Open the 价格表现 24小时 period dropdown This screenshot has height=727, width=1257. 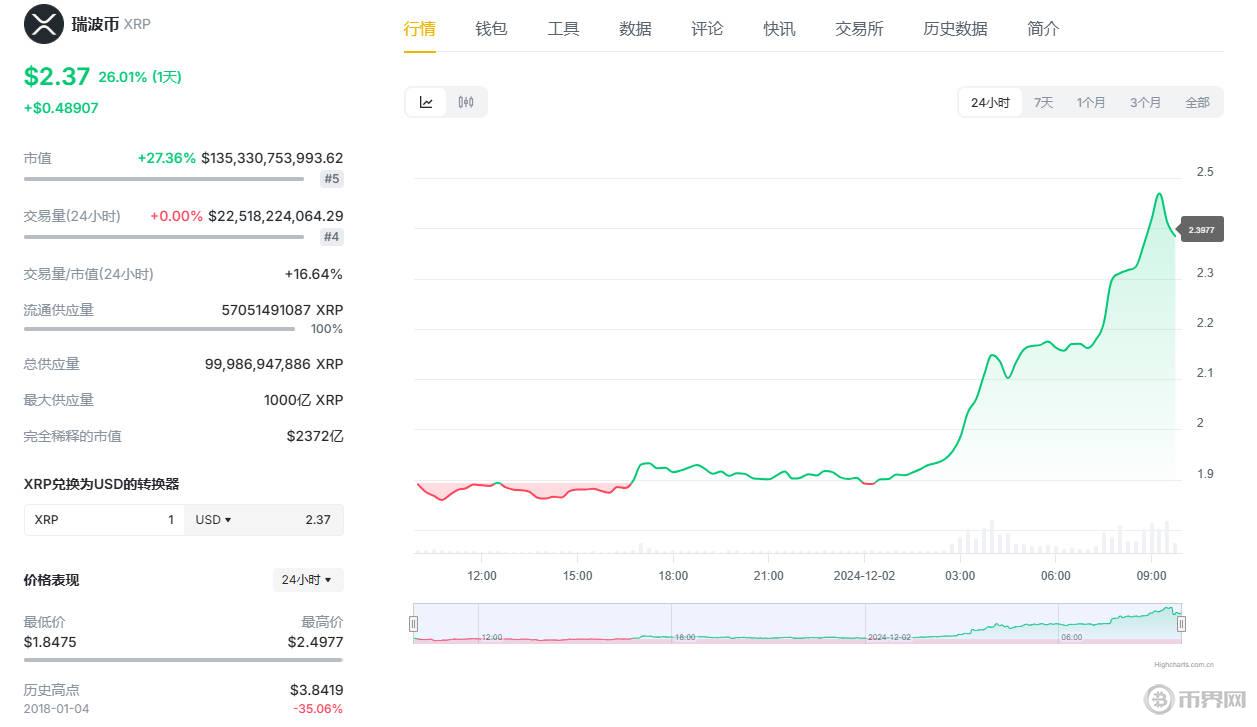click(308, 580)
